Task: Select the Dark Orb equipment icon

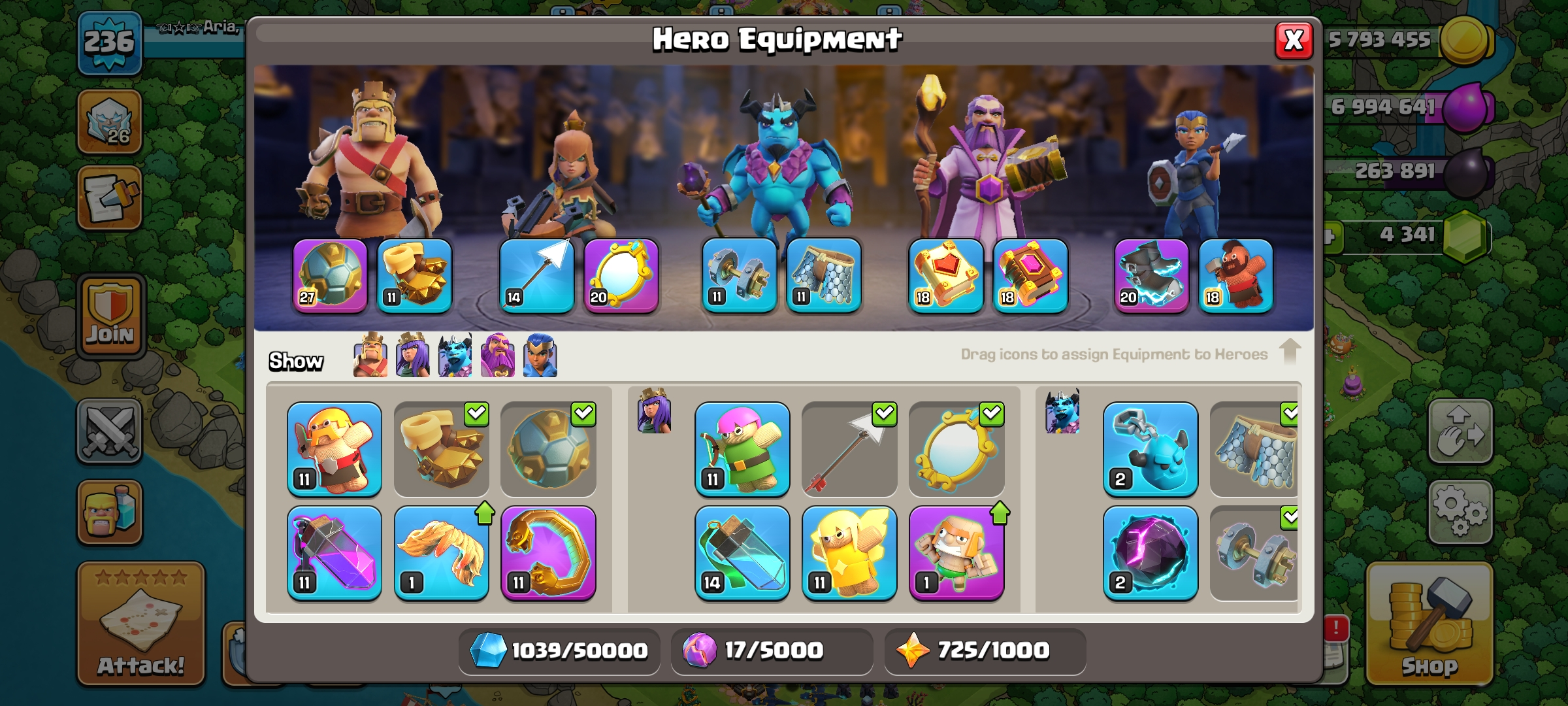Action: pyautogui.click(x=1151, y=553)
